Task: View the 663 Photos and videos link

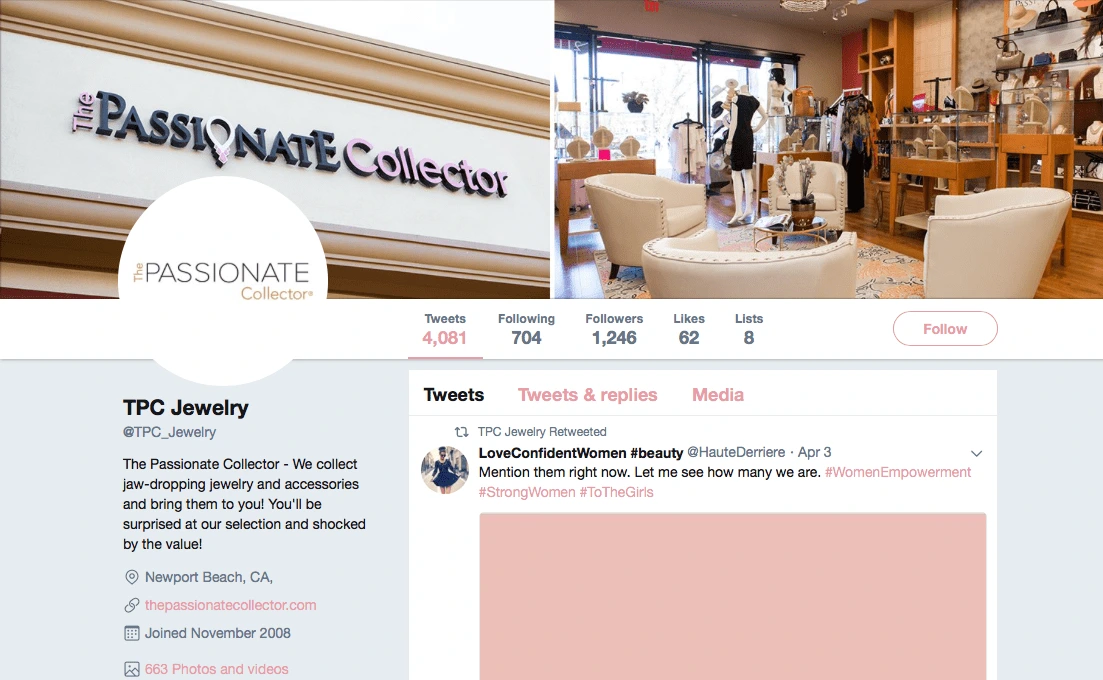Action: tap(217, 669)
